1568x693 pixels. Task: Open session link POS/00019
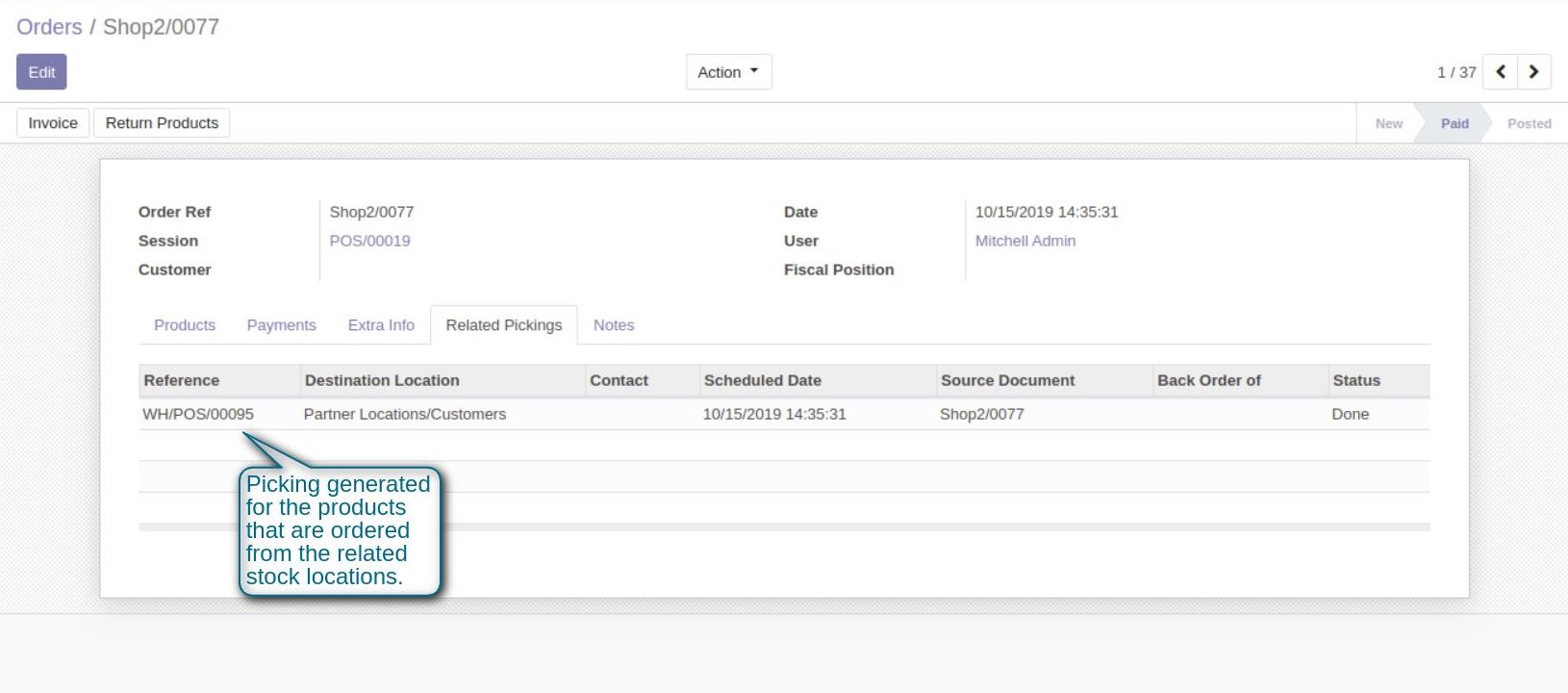click(x=369, y=241)
